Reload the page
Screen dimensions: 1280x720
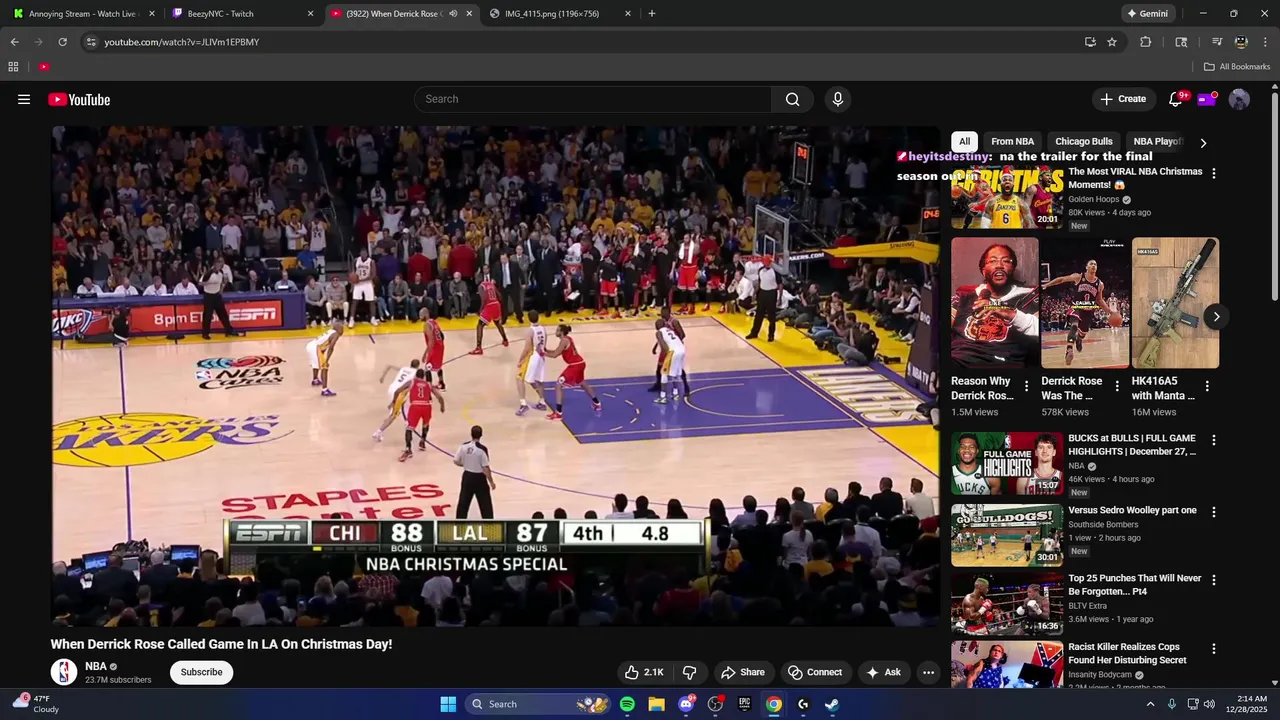click(x=62, y=42)
